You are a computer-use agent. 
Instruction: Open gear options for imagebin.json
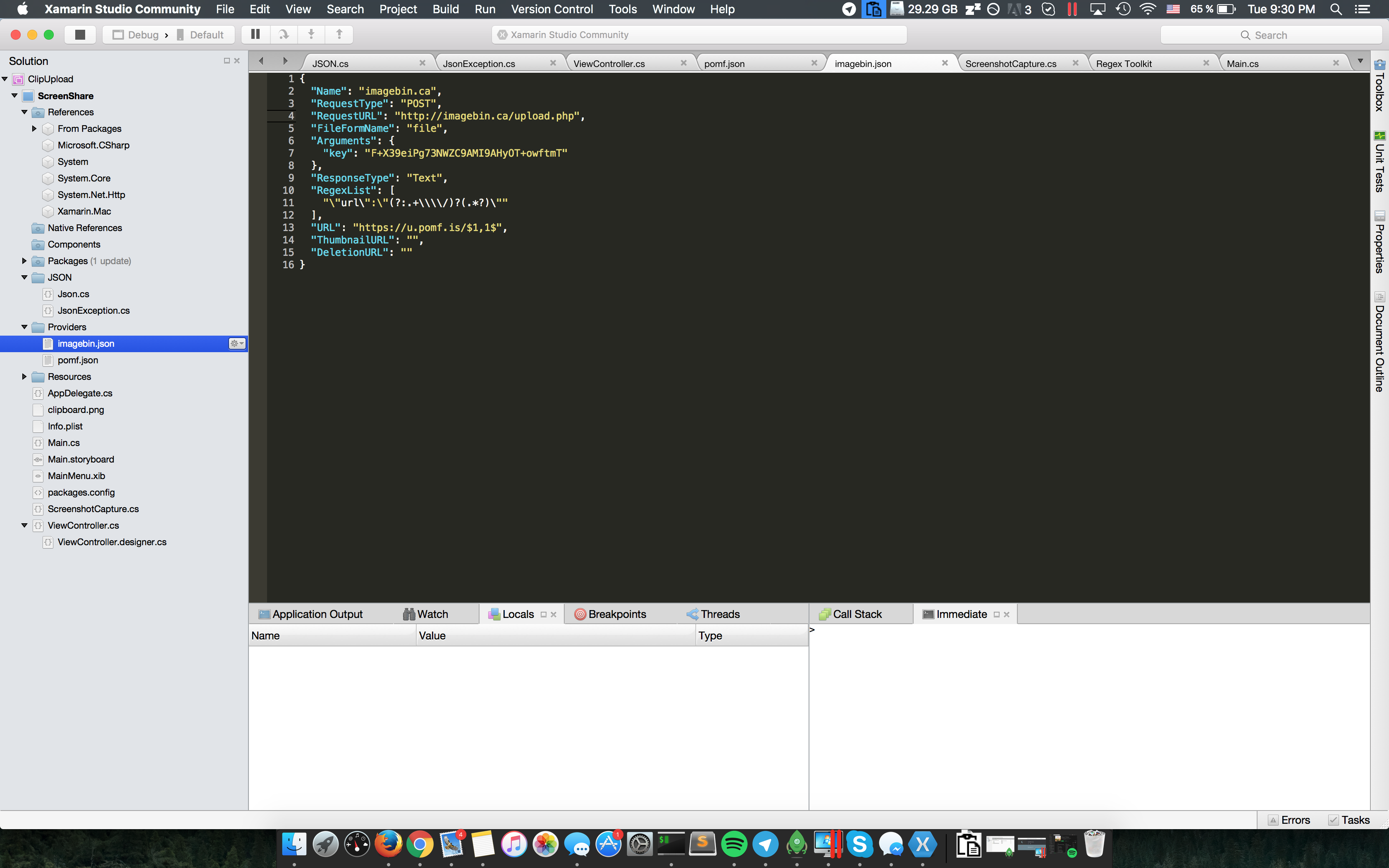[237, 343]
